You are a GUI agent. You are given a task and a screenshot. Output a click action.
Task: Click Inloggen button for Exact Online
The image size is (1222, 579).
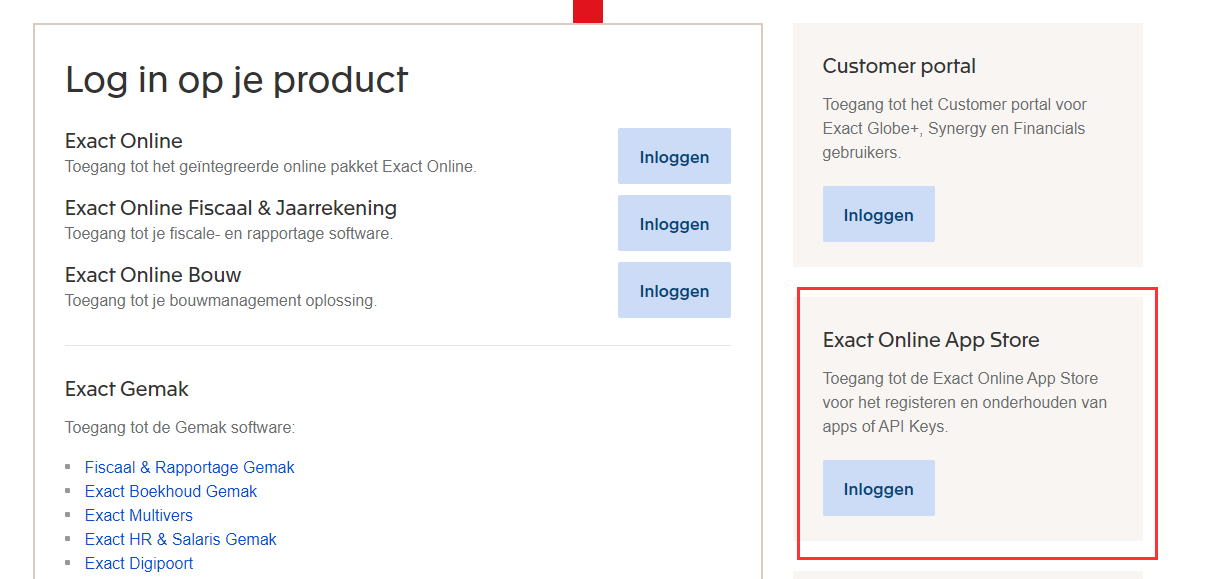pos(674,156)
